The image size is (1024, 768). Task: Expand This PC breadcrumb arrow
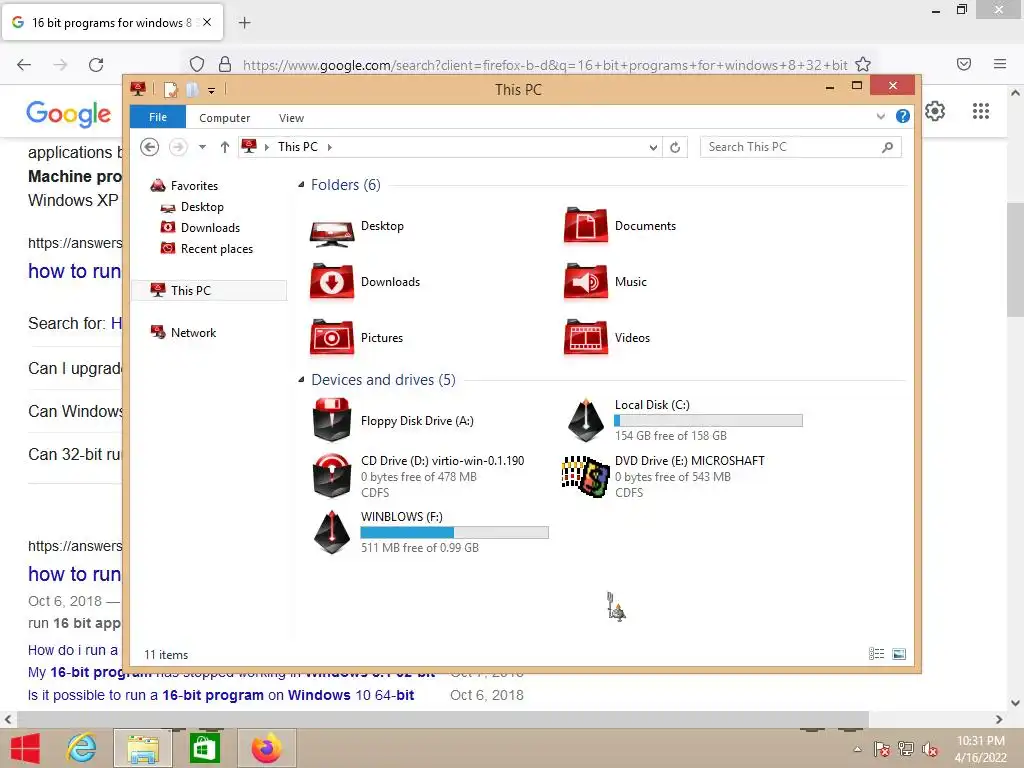tap(329, 148)
